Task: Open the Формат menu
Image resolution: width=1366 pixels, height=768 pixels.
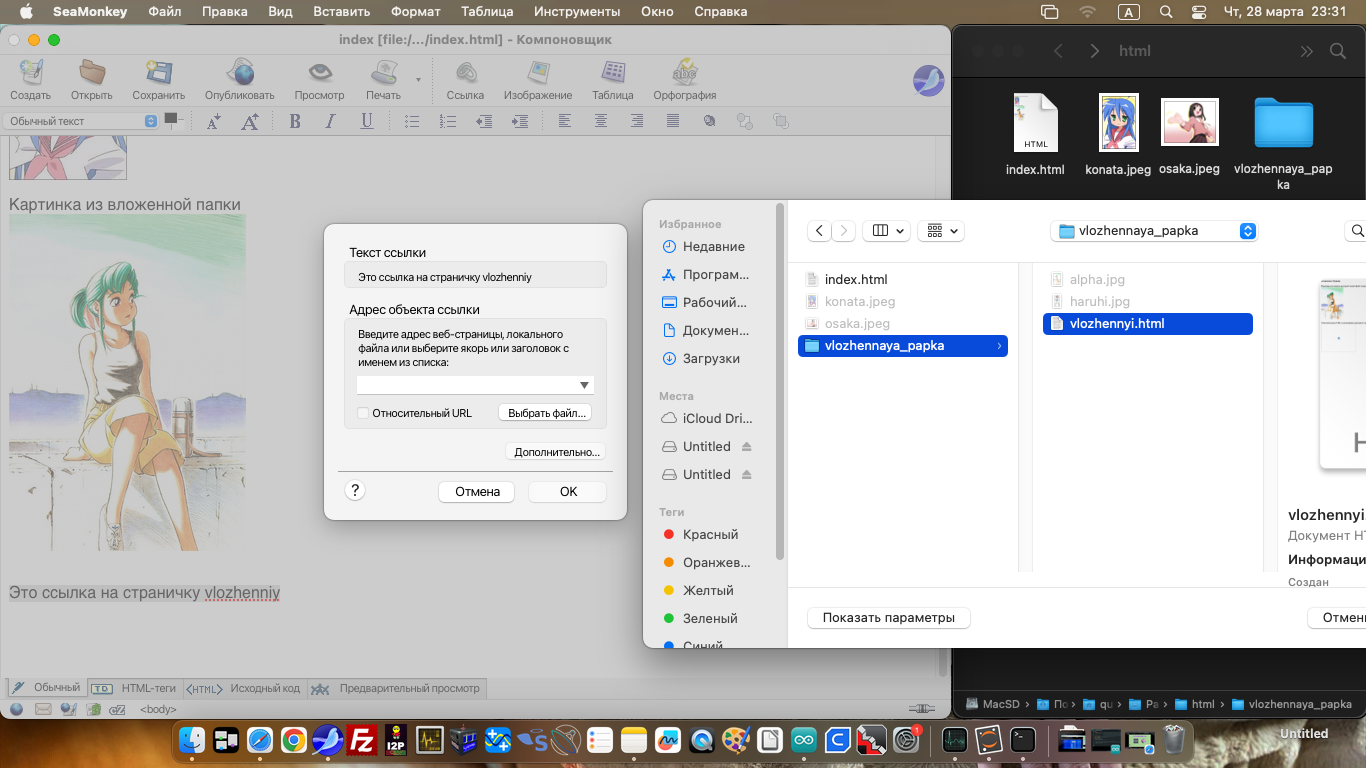Action: 415,12
